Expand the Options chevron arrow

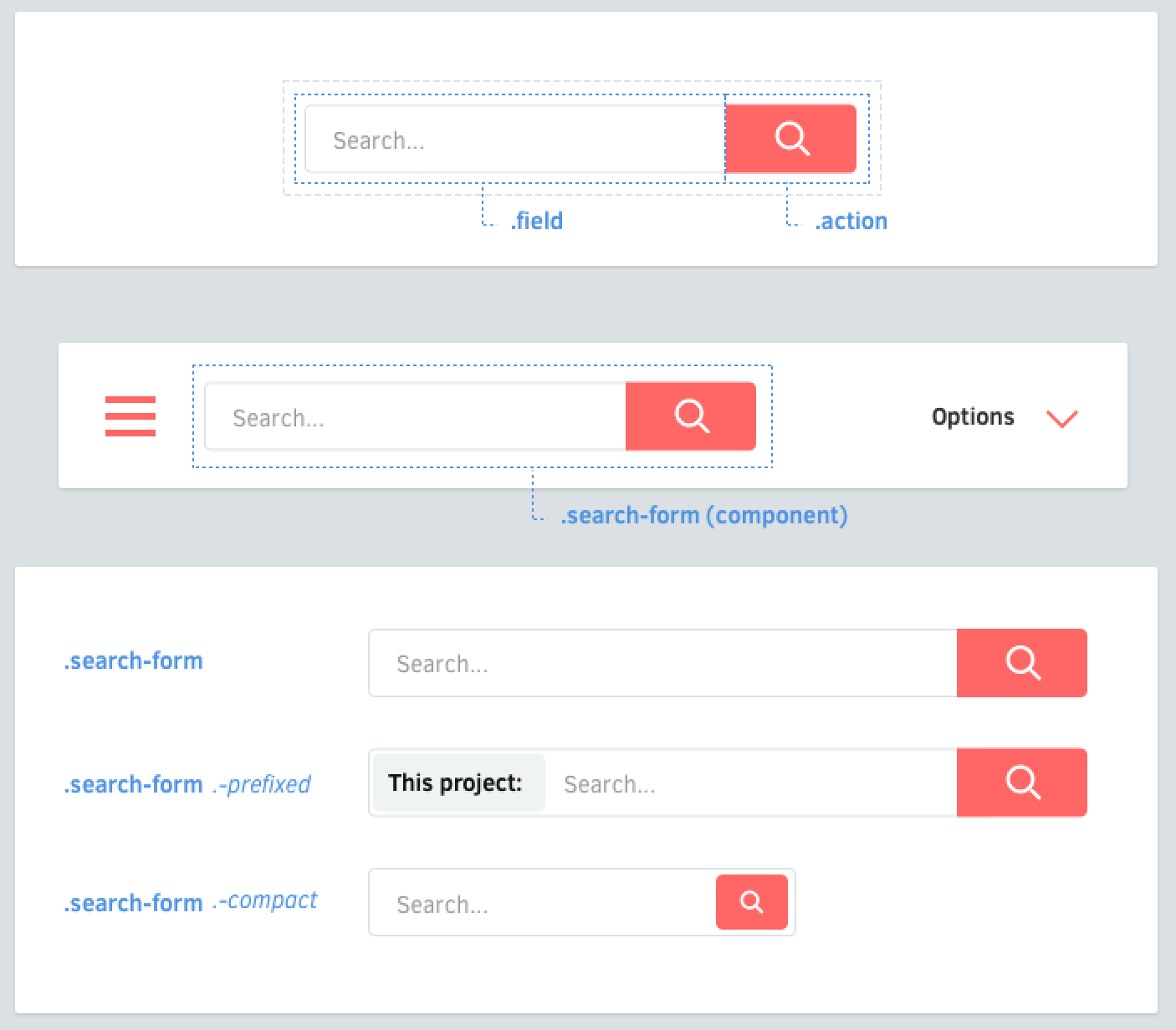(x=1062, y=418)
